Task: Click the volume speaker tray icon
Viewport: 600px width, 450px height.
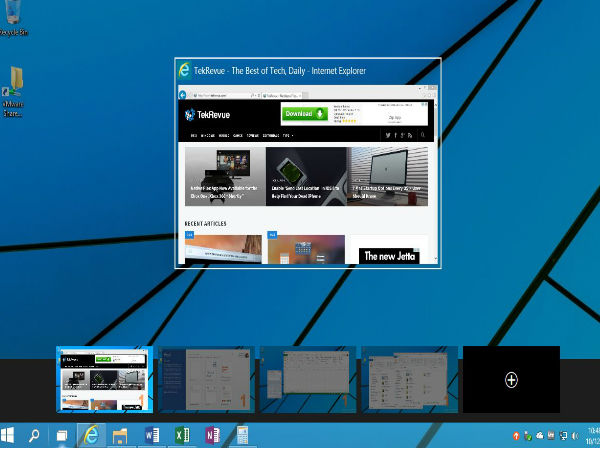Action: pyautogui.click(x=575, y=435)
